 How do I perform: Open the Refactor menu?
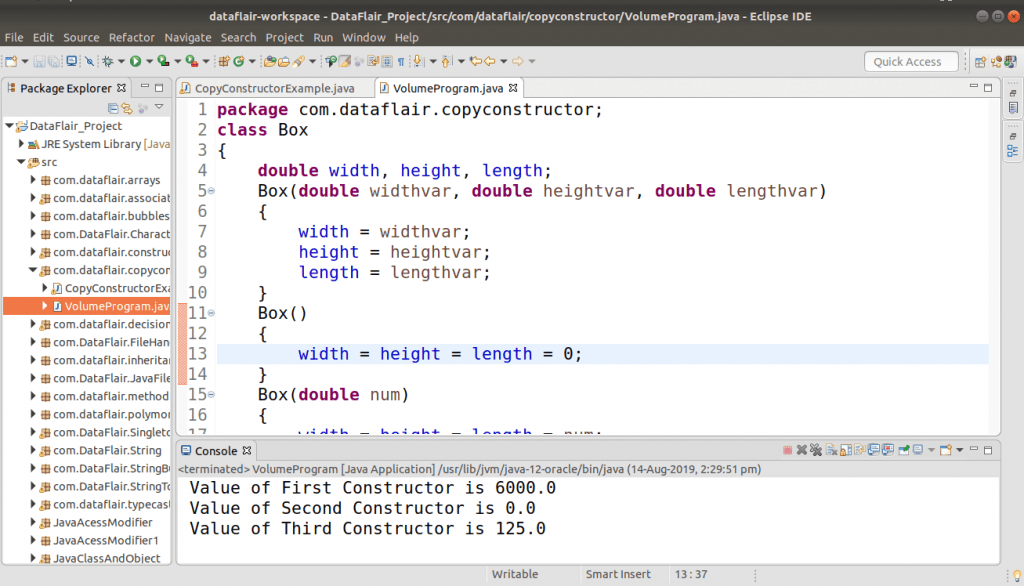[x=131, y=37]
